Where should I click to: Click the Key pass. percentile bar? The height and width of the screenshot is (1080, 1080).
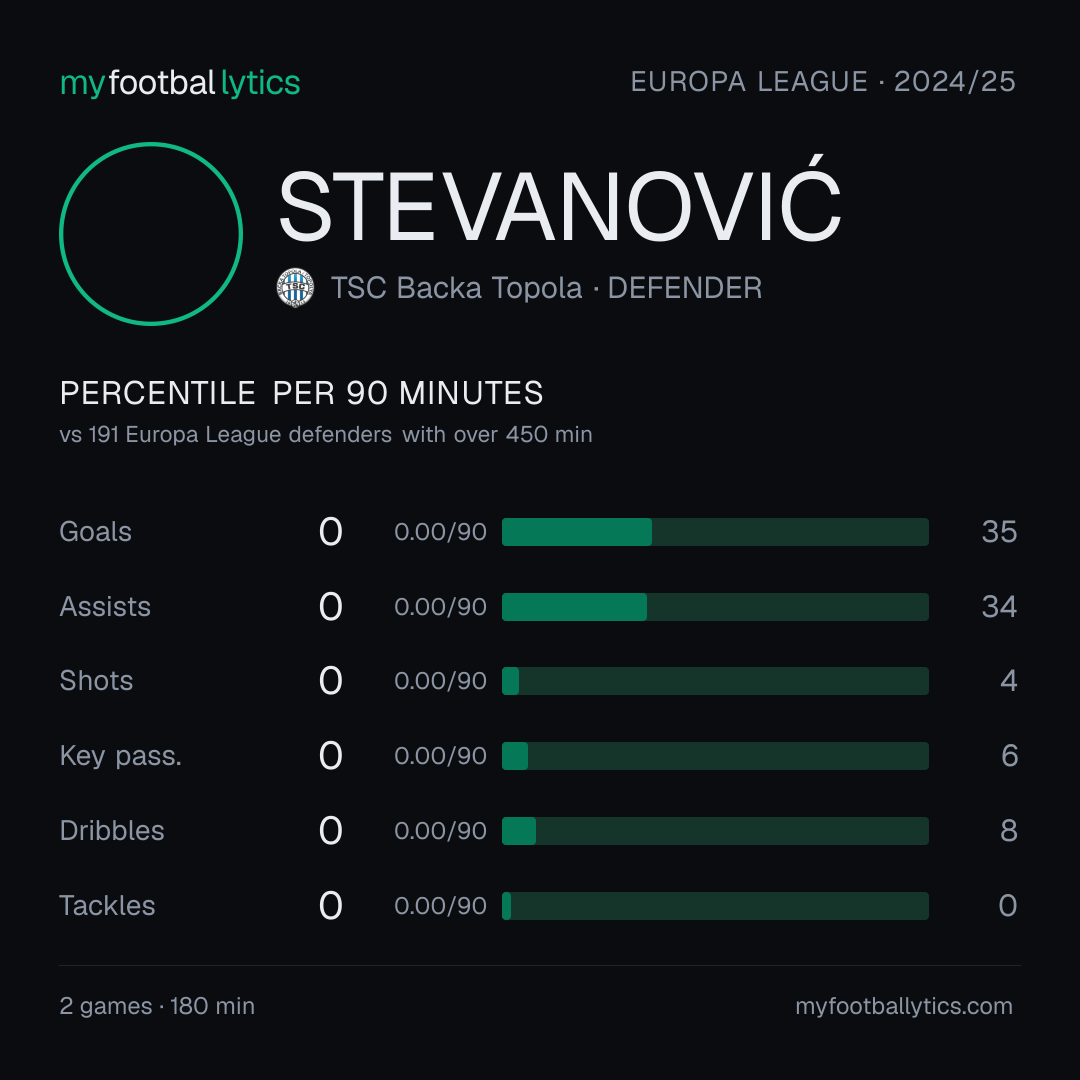715,756
